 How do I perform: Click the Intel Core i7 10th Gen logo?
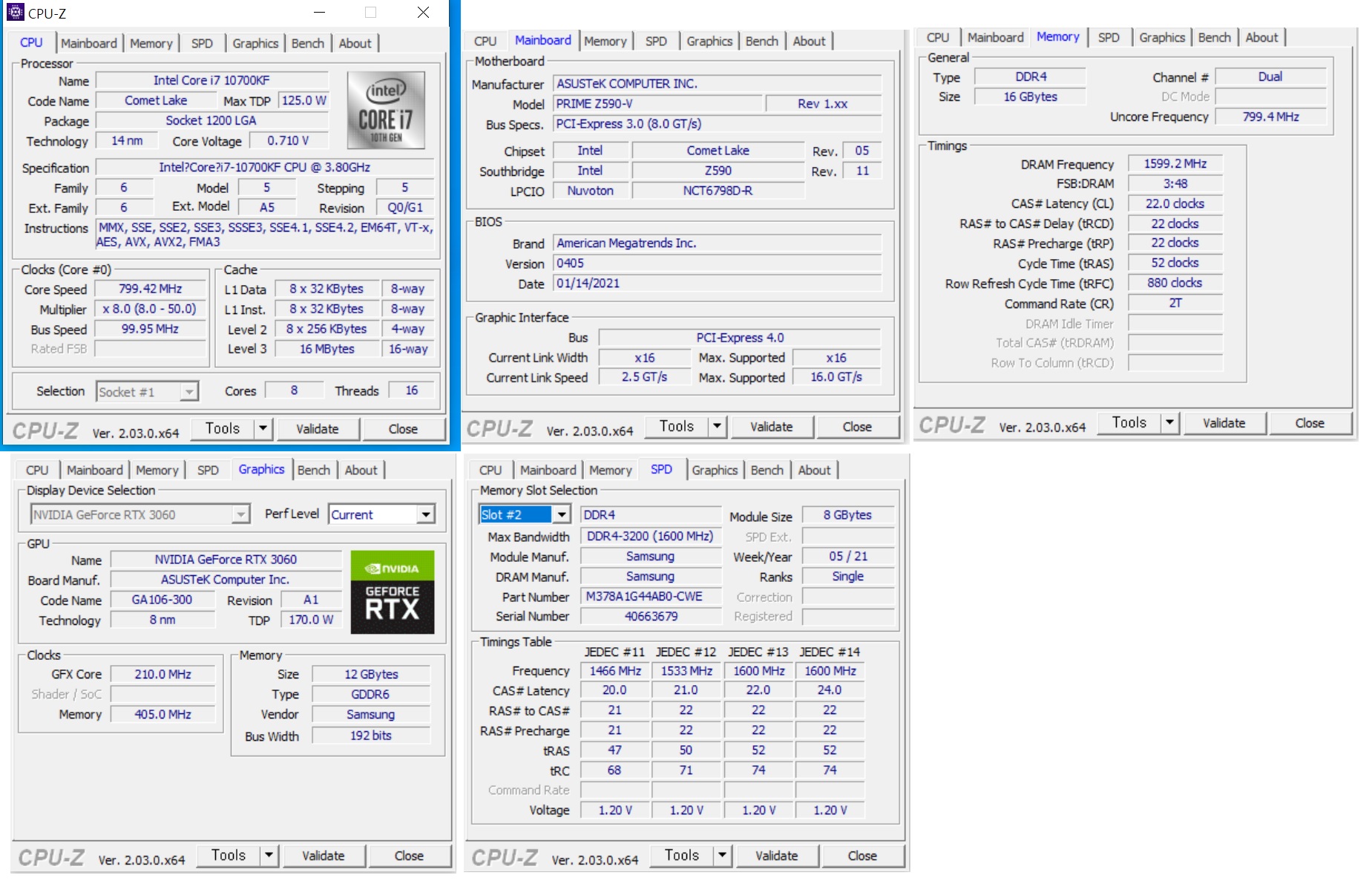point(386,110)
